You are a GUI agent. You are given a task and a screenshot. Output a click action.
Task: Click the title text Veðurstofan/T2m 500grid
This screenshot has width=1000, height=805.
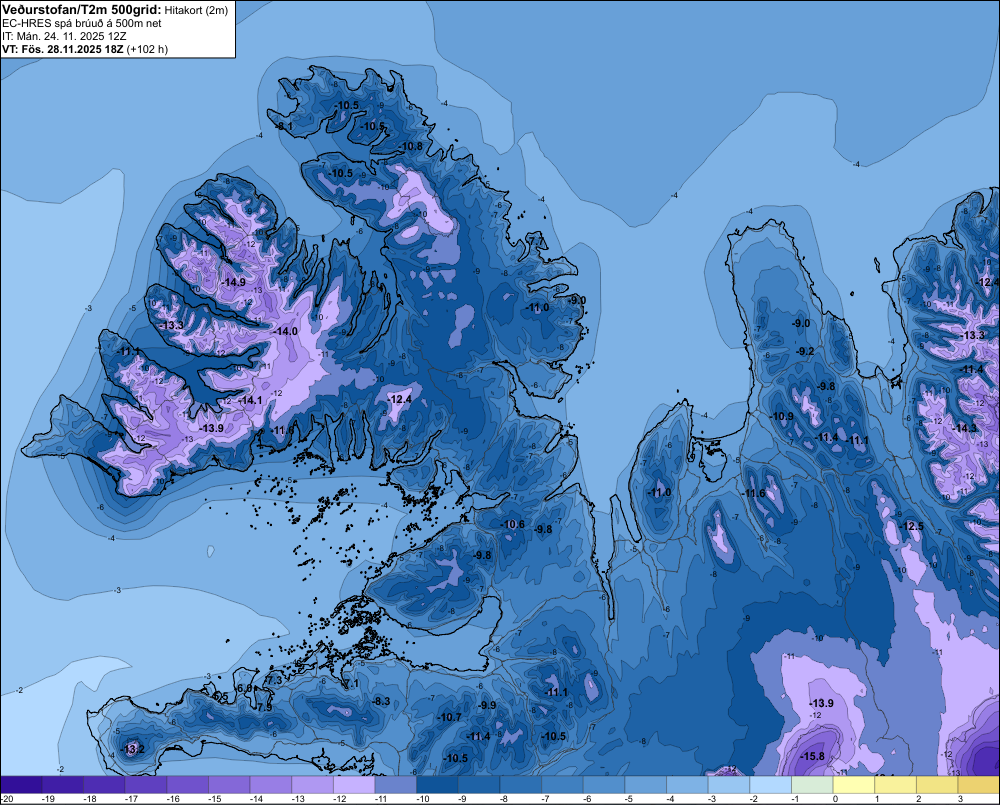(x=82, y=10)
